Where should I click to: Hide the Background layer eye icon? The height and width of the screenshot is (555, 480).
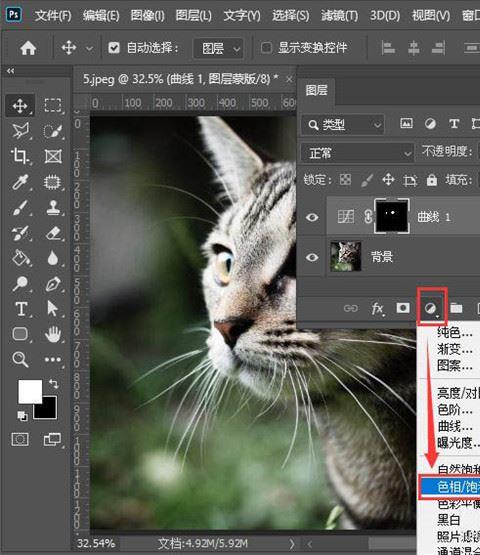312,257
